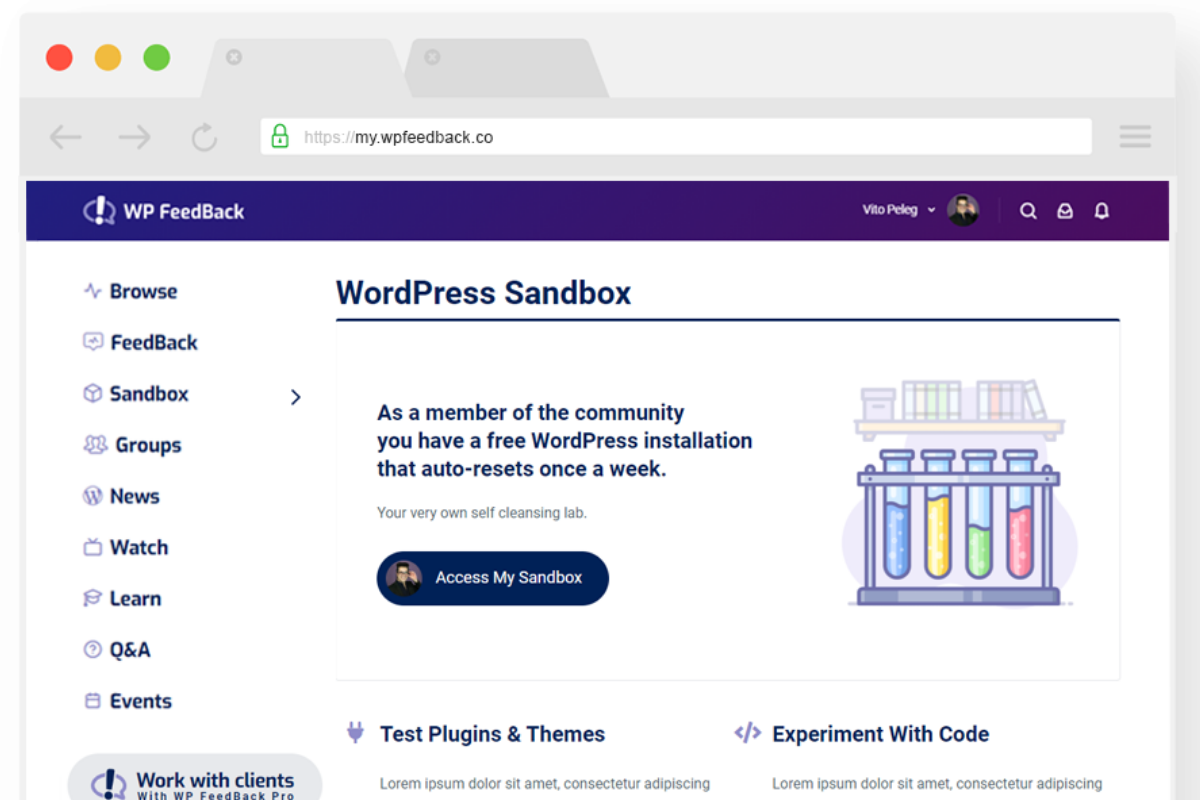1200x800 pixels.
Task: Click the Events calendar icon
Action: 93,701
